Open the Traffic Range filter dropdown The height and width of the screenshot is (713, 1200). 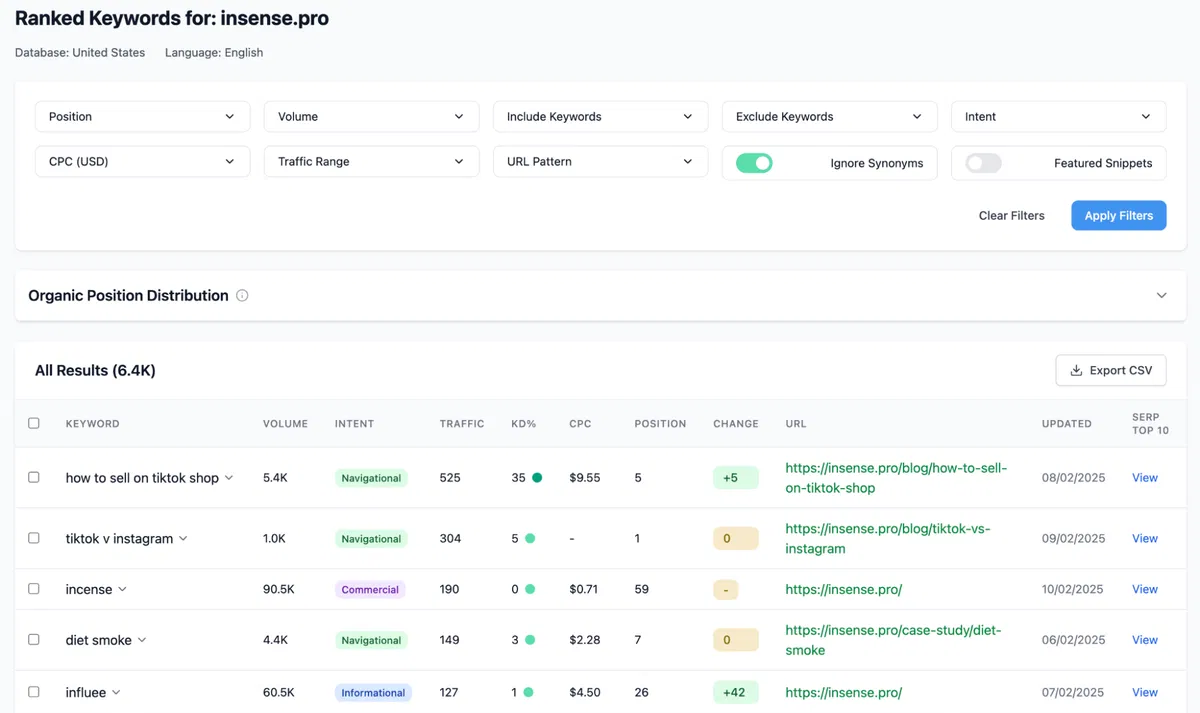pos(370,161)
